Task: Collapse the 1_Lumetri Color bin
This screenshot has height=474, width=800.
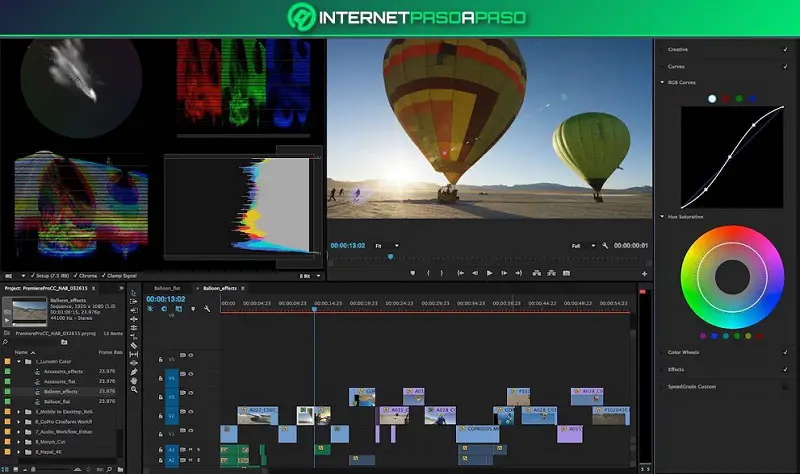Action: [20, 360]
